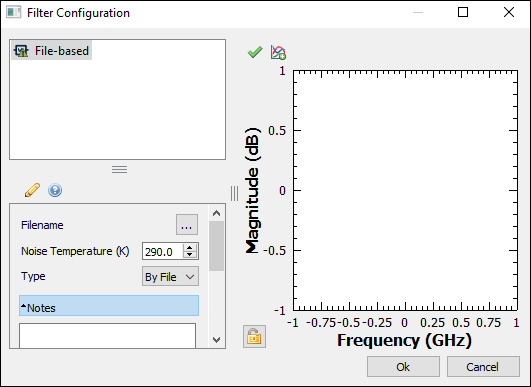Click the horizontal splitter handle below list
The image size is (531, 387).
(120, 169)
